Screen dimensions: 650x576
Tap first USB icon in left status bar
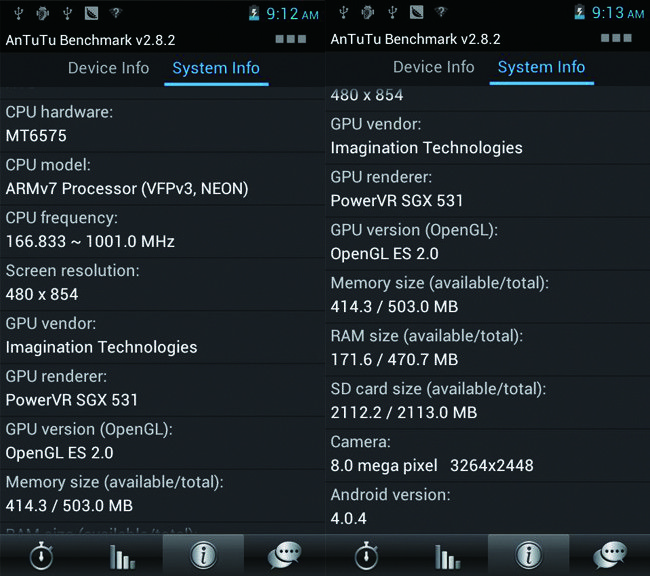[x=18, y=13]
